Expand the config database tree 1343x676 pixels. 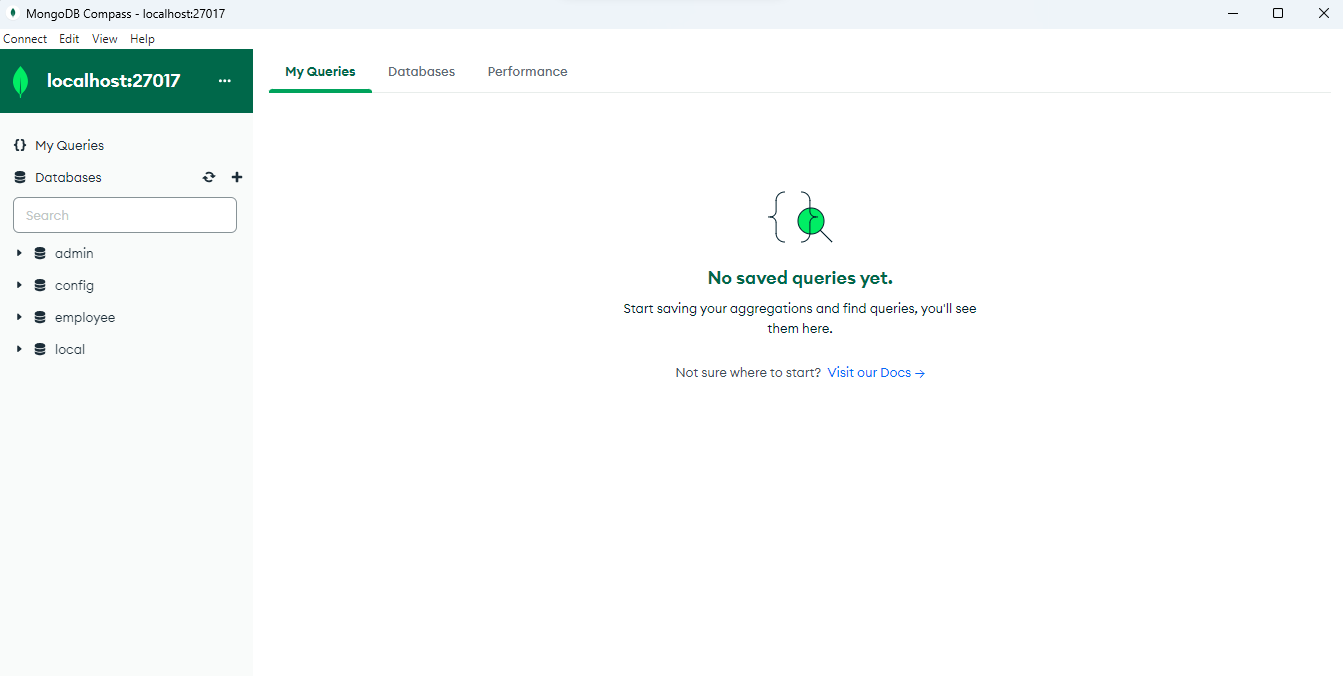[x=19, y=285]
